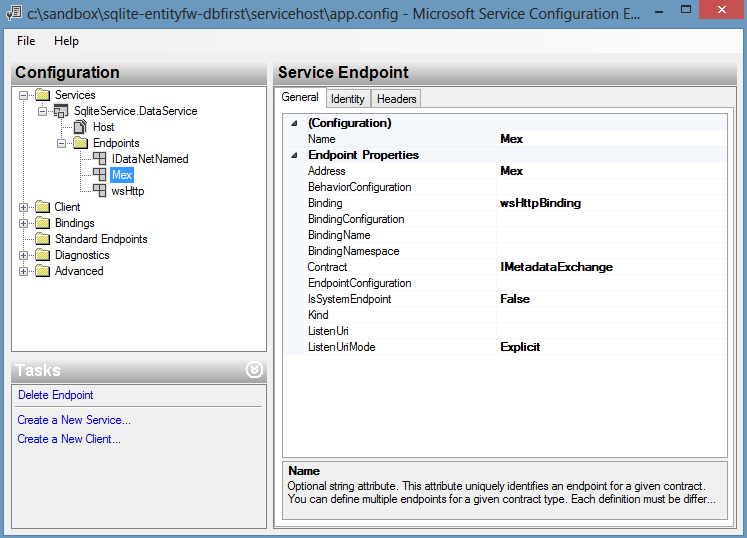Collapse the Endpoint Properties category
Viewport: 747px width, 538px height.
294,155
